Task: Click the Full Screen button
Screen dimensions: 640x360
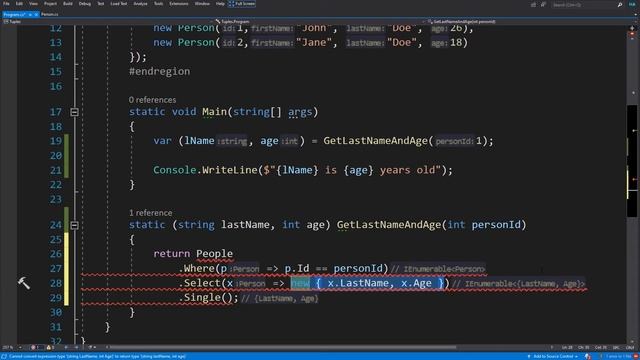Action: [x=242, y=4]
